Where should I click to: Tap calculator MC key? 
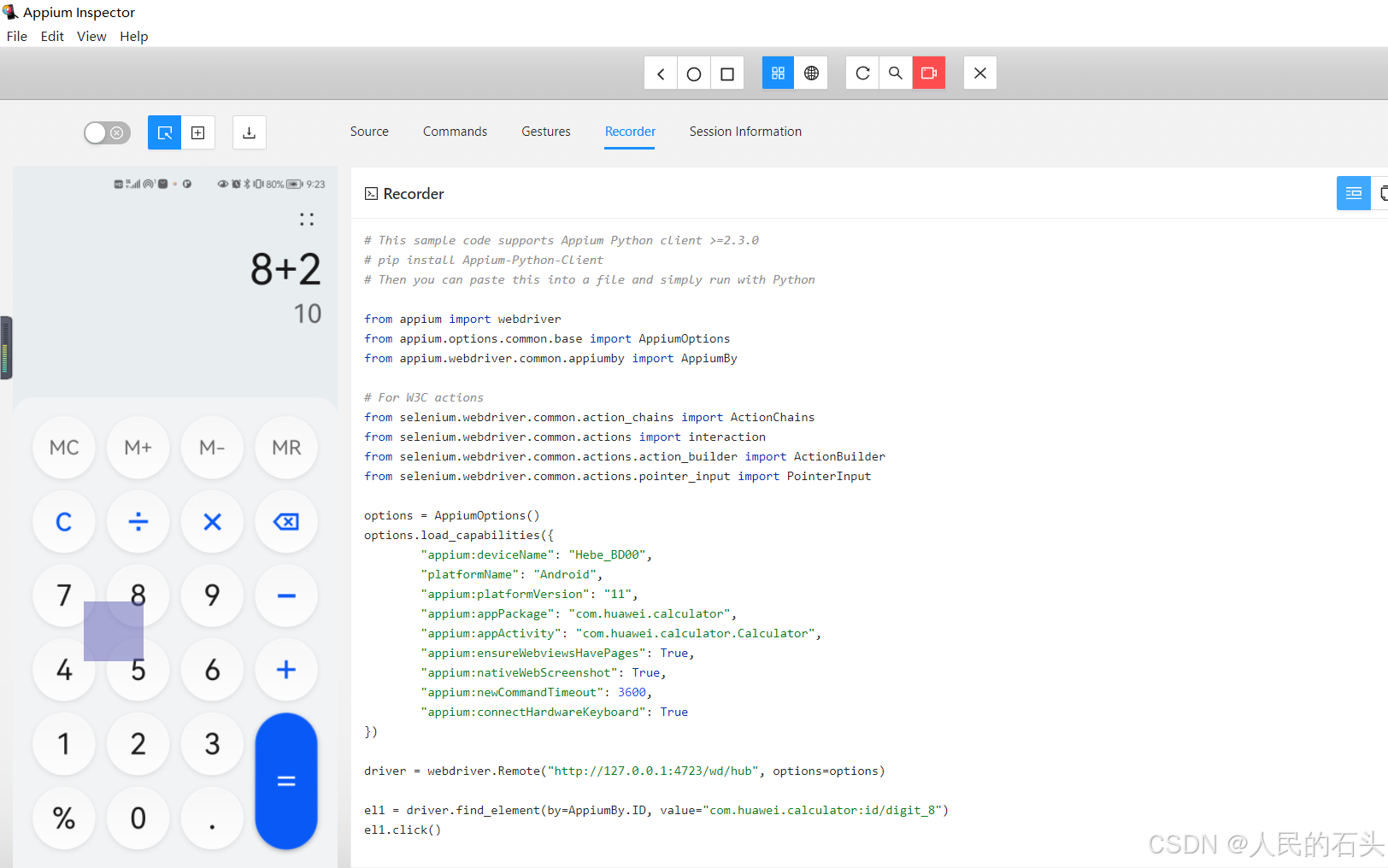[64, 448]
